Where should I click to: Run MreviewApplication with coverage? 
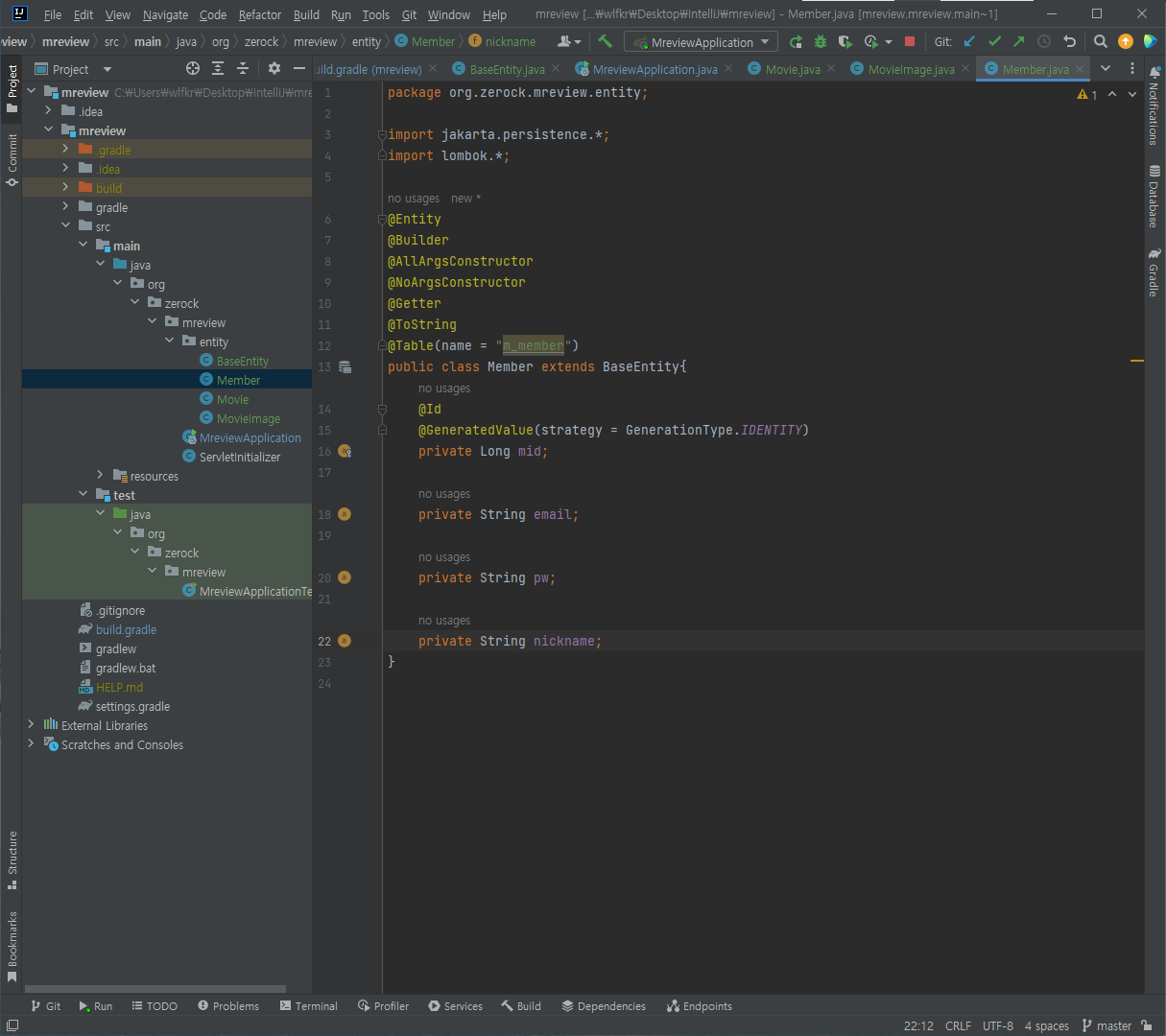pos(845,41)
